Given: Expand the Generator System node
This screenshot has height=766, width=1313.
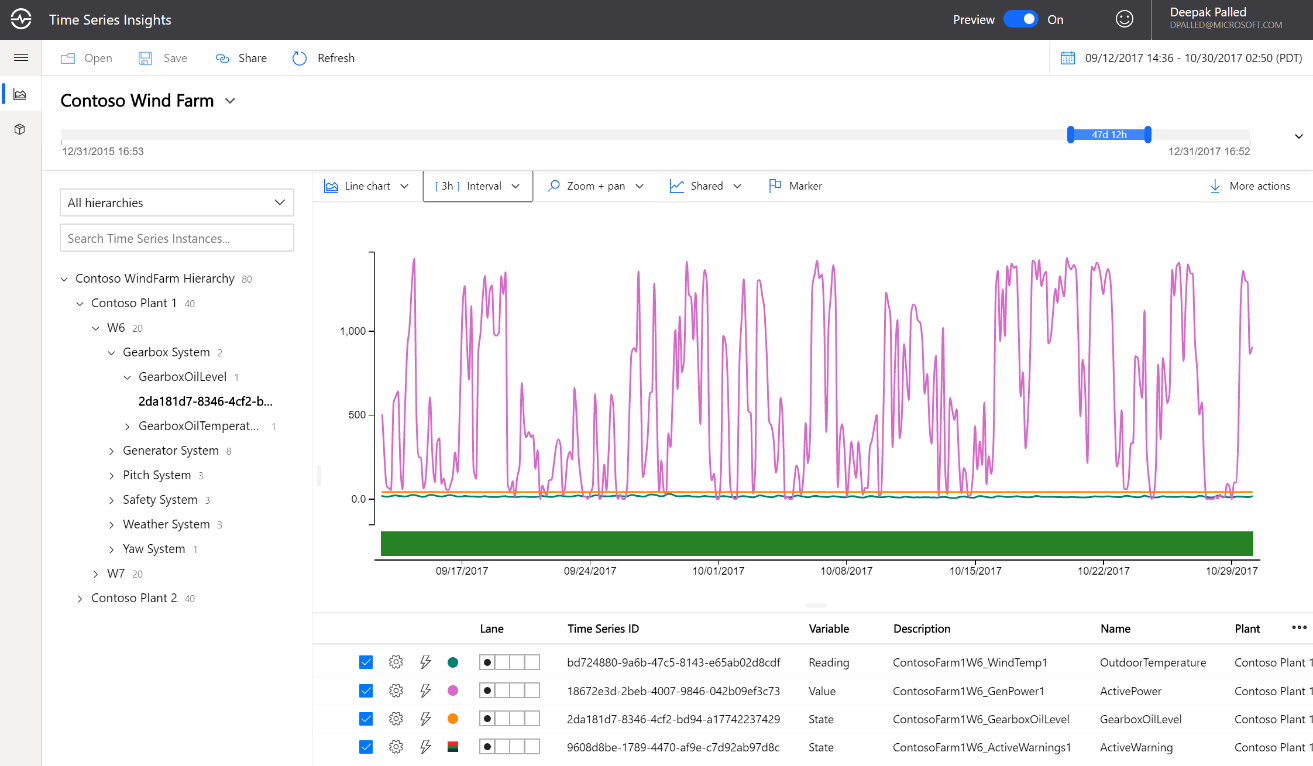Looking at the screenshot, I should click(111, 450).
